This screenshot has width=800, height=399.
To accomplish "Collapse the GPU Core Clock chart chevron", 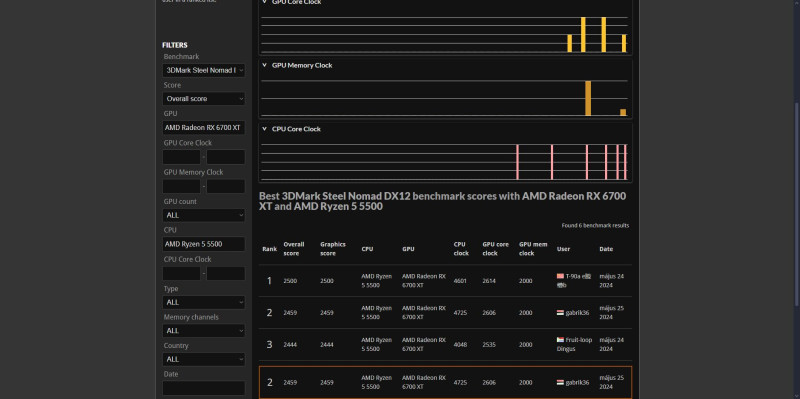I will pyautogui.click(x=264, y=2).
